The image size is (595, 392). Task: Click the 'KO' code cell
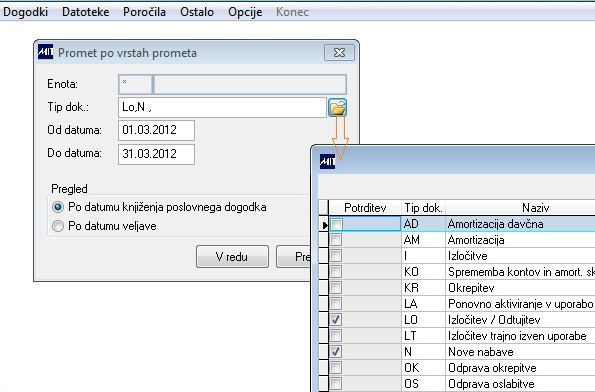(423, 272)
